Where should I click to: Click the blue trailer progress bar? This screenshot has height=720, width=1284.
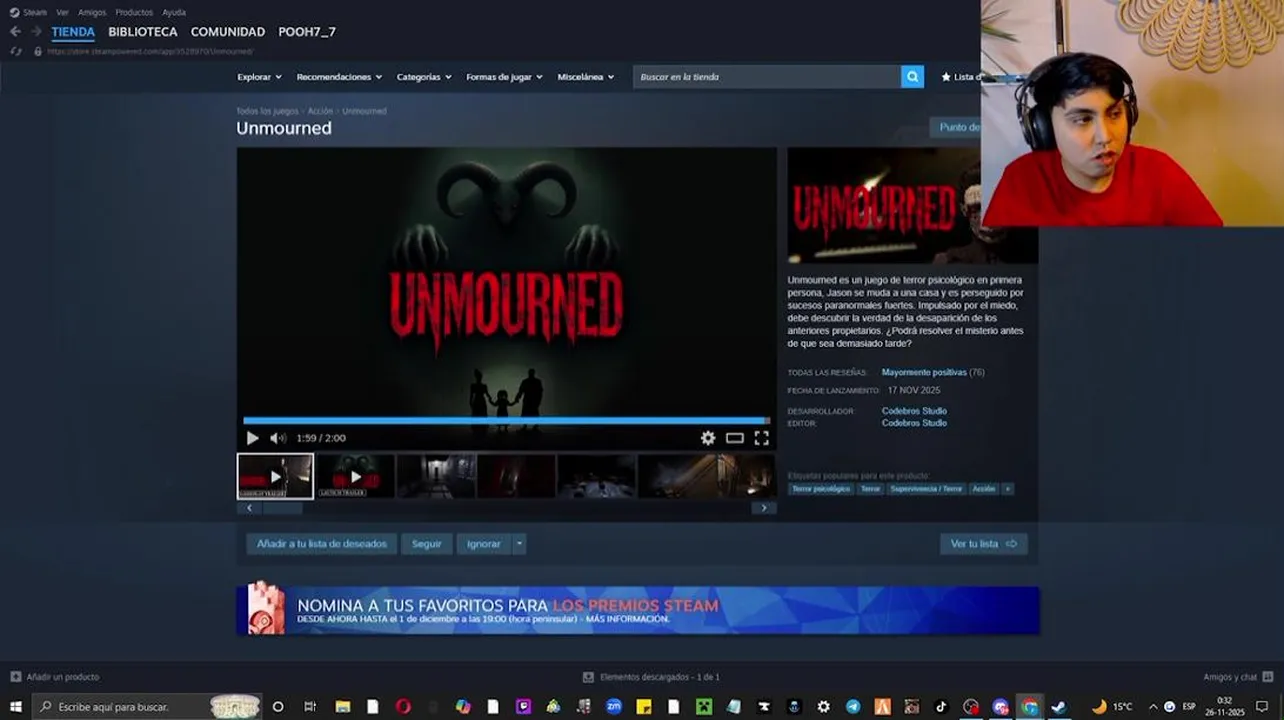[506, 421]
